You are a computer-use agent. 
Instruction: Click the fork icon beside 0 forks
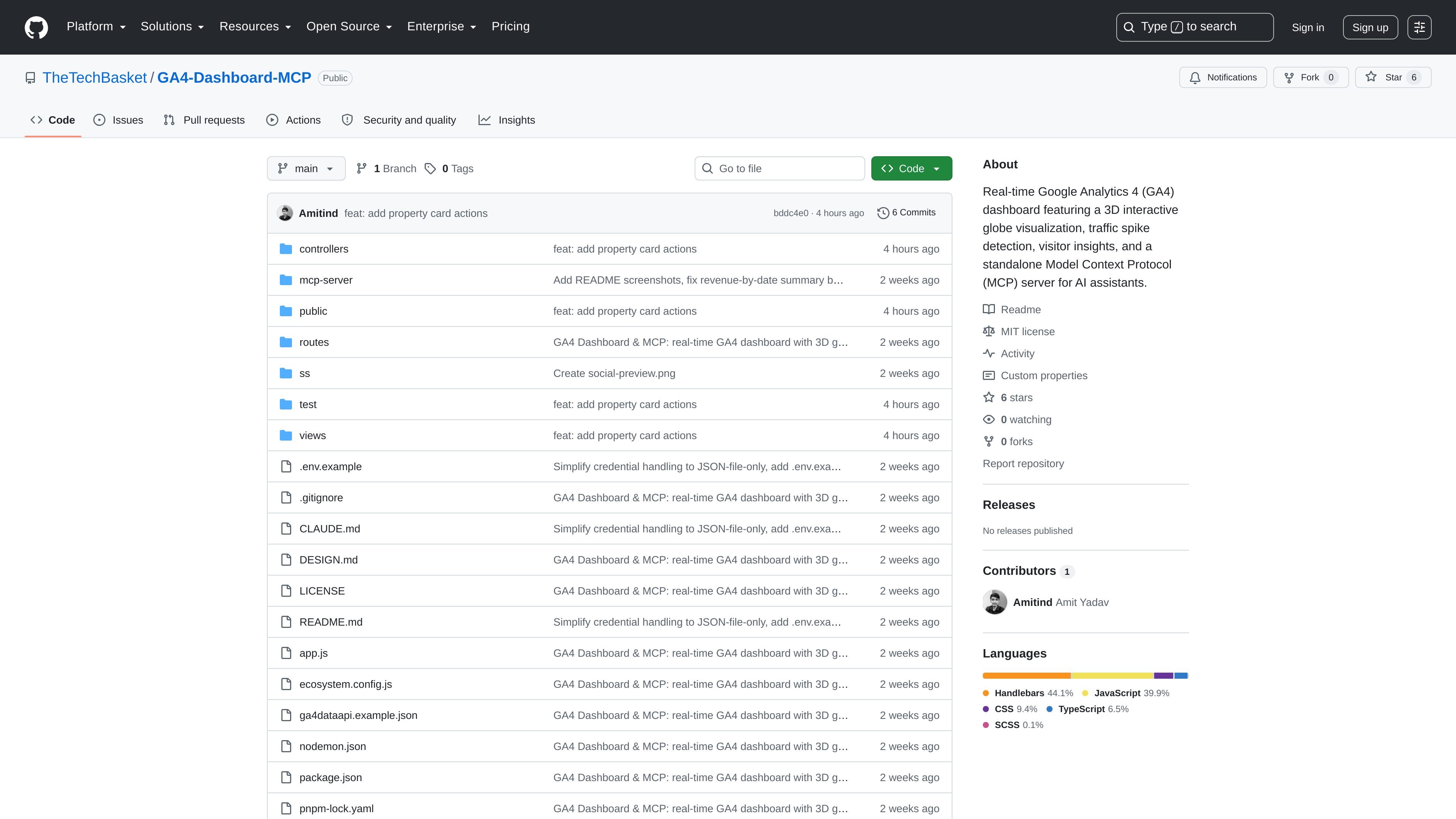[x=988, y=441]
